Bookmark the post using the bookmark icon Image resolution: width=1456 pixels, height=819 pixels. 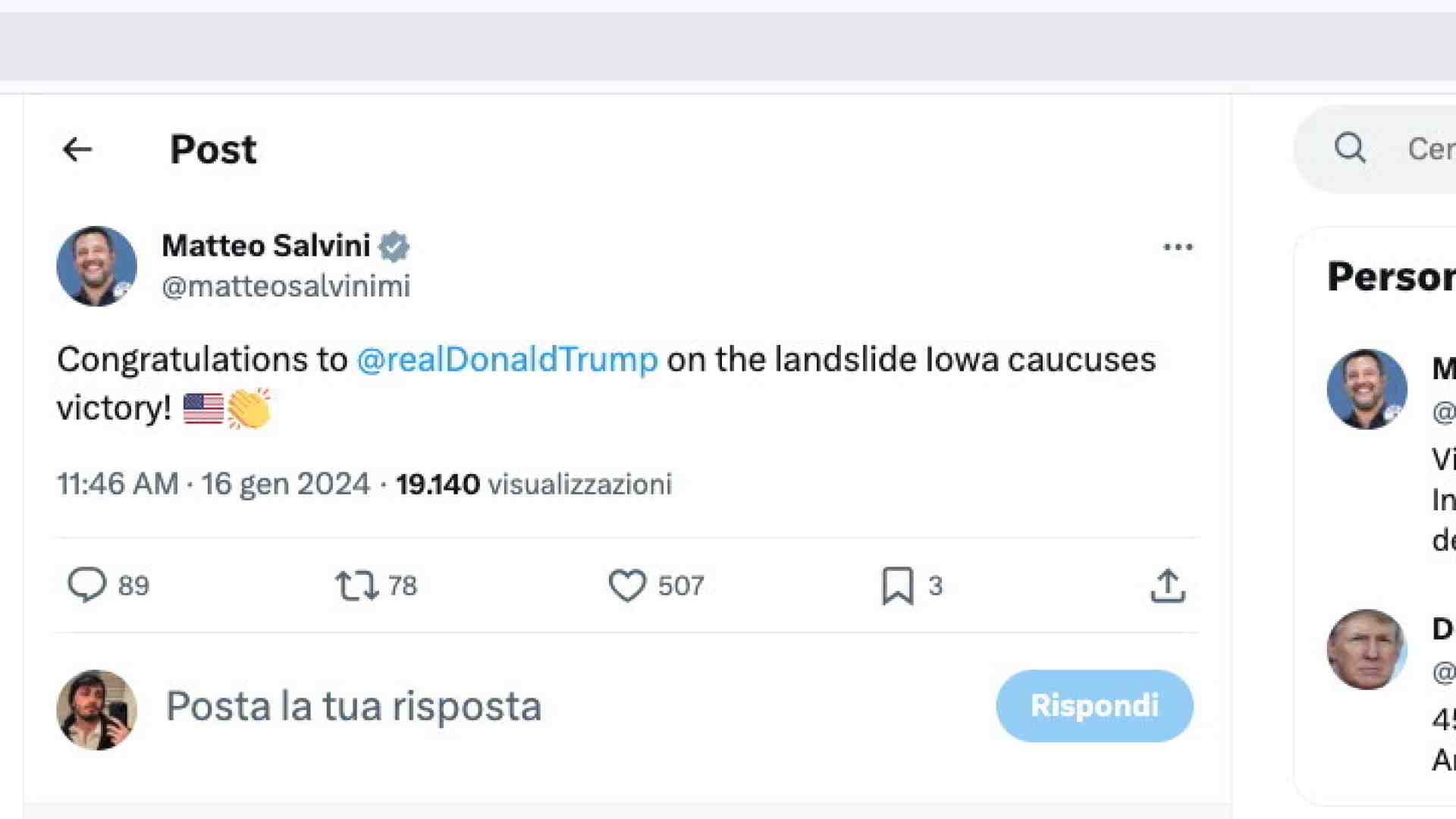coord(899,585)
